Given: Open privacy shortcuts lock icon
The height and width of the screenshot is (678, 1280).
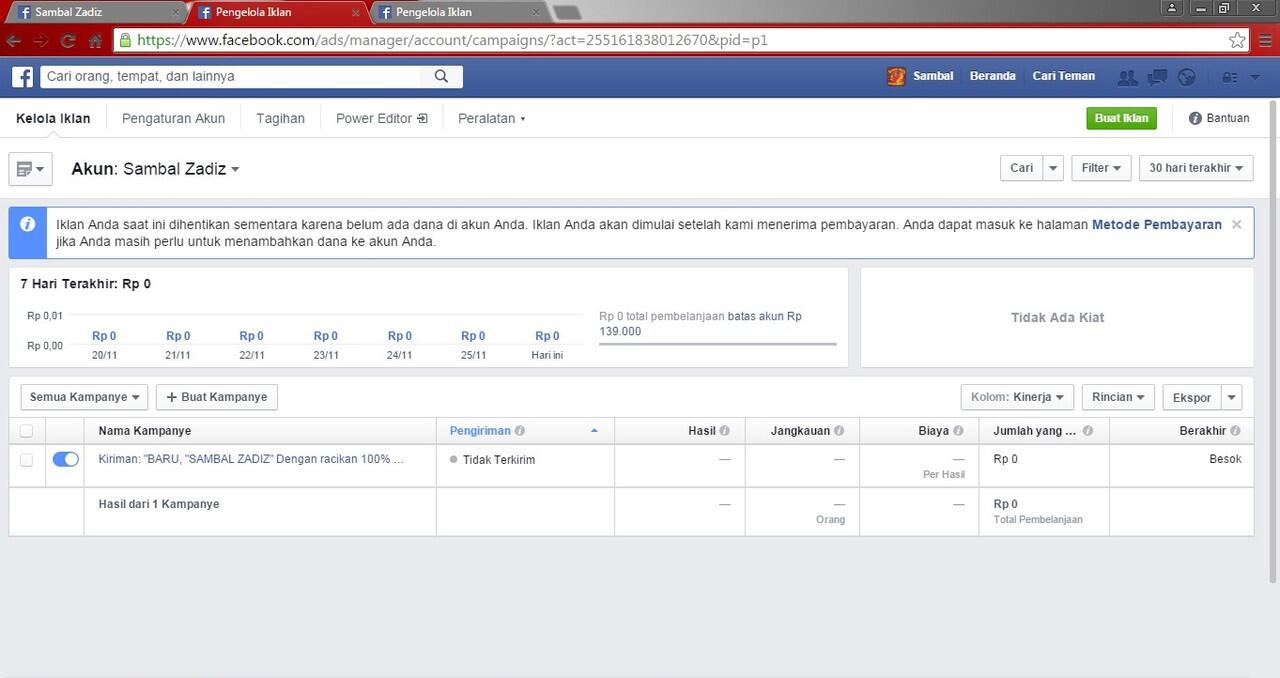Looking at the screenshot, I should tap(1229, 77).
